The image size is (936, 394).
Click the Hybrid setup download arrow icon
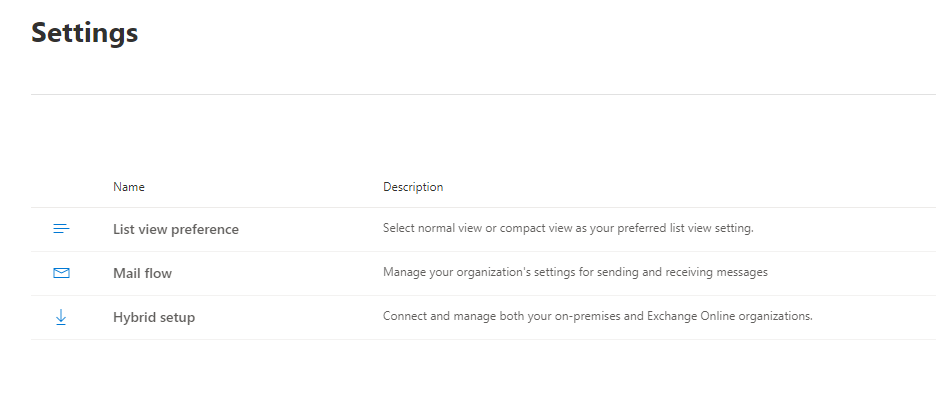coord(61,318)
